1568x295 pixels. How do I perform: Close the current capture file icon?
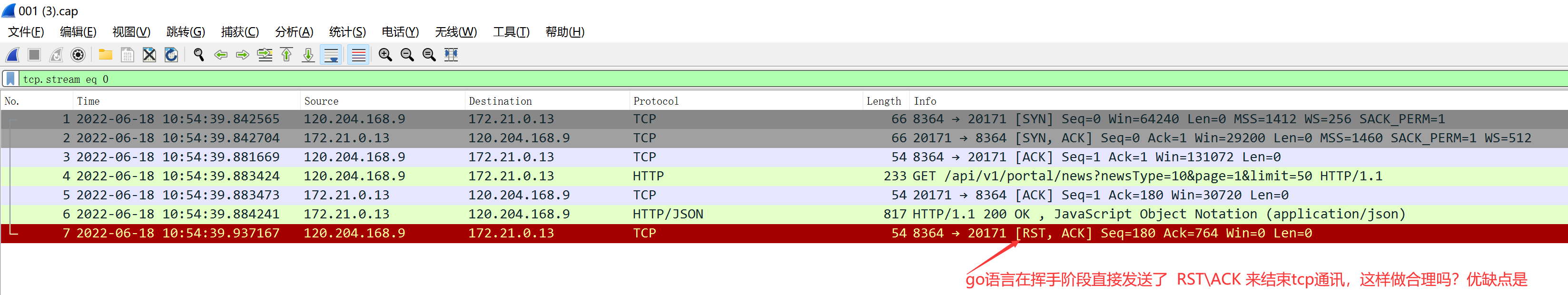click(149, 55)
